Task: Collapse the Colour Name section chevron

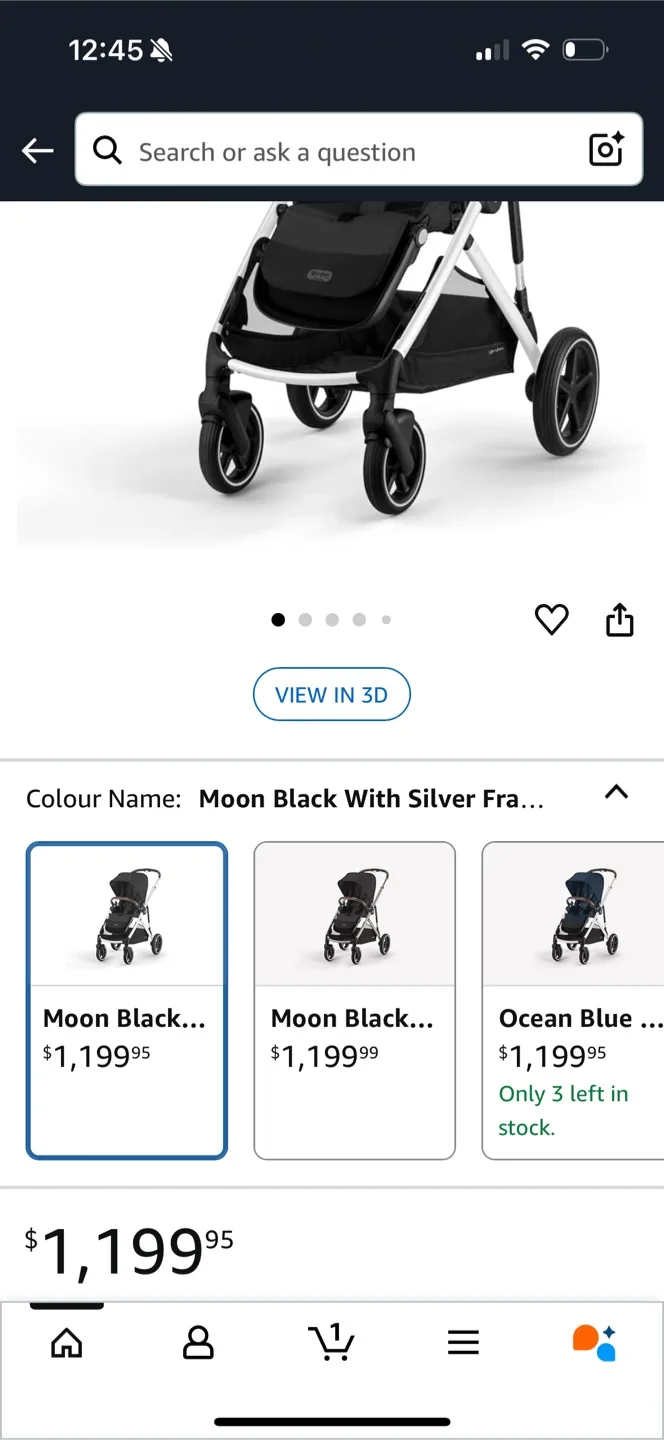Action: point(617,793)
